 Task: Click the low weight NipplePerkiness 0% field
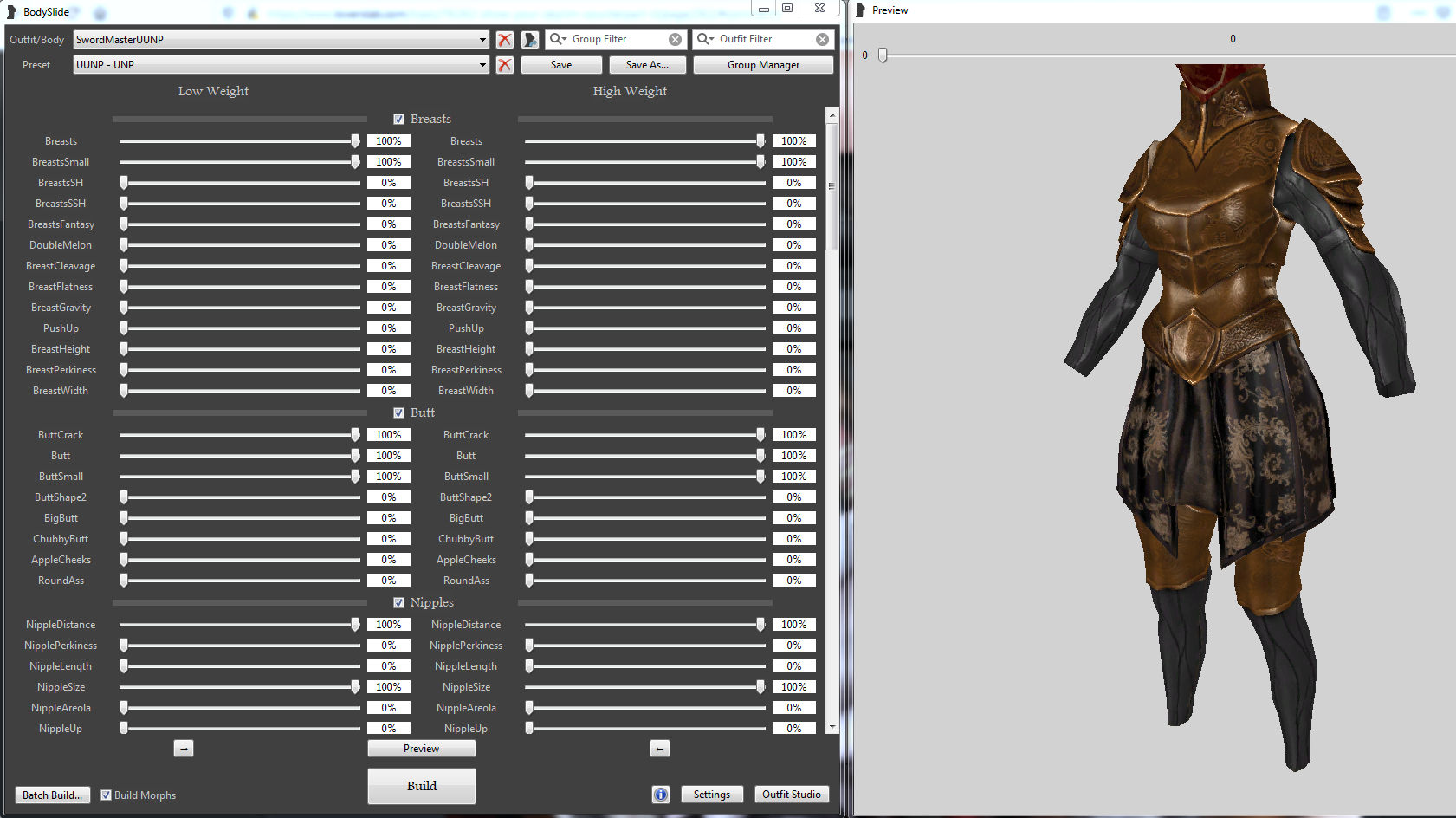pyautogui.click(x=389, y=646)
